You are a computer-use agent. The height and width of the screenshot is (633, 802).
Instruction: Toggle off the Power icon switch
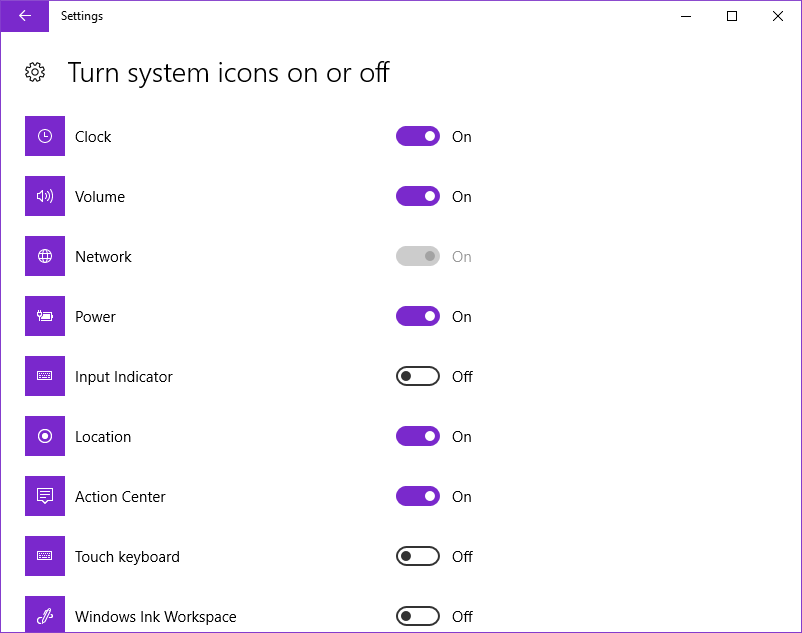click(417, 316)
